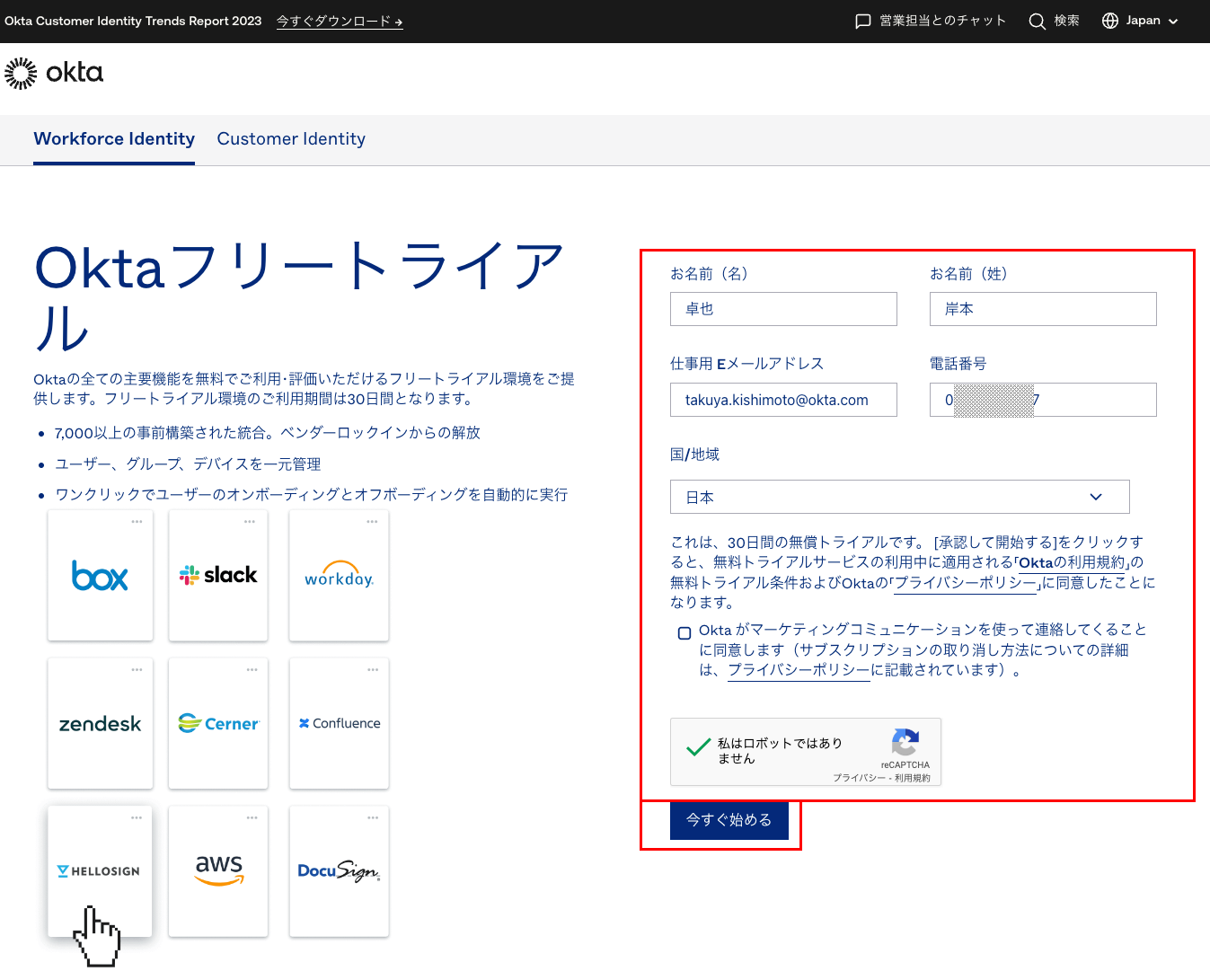The height and width of the screenshot is (980, 1210).
Task: Open the search magnifier icon
Action: pyautogui.click(x=1037, y=22)
